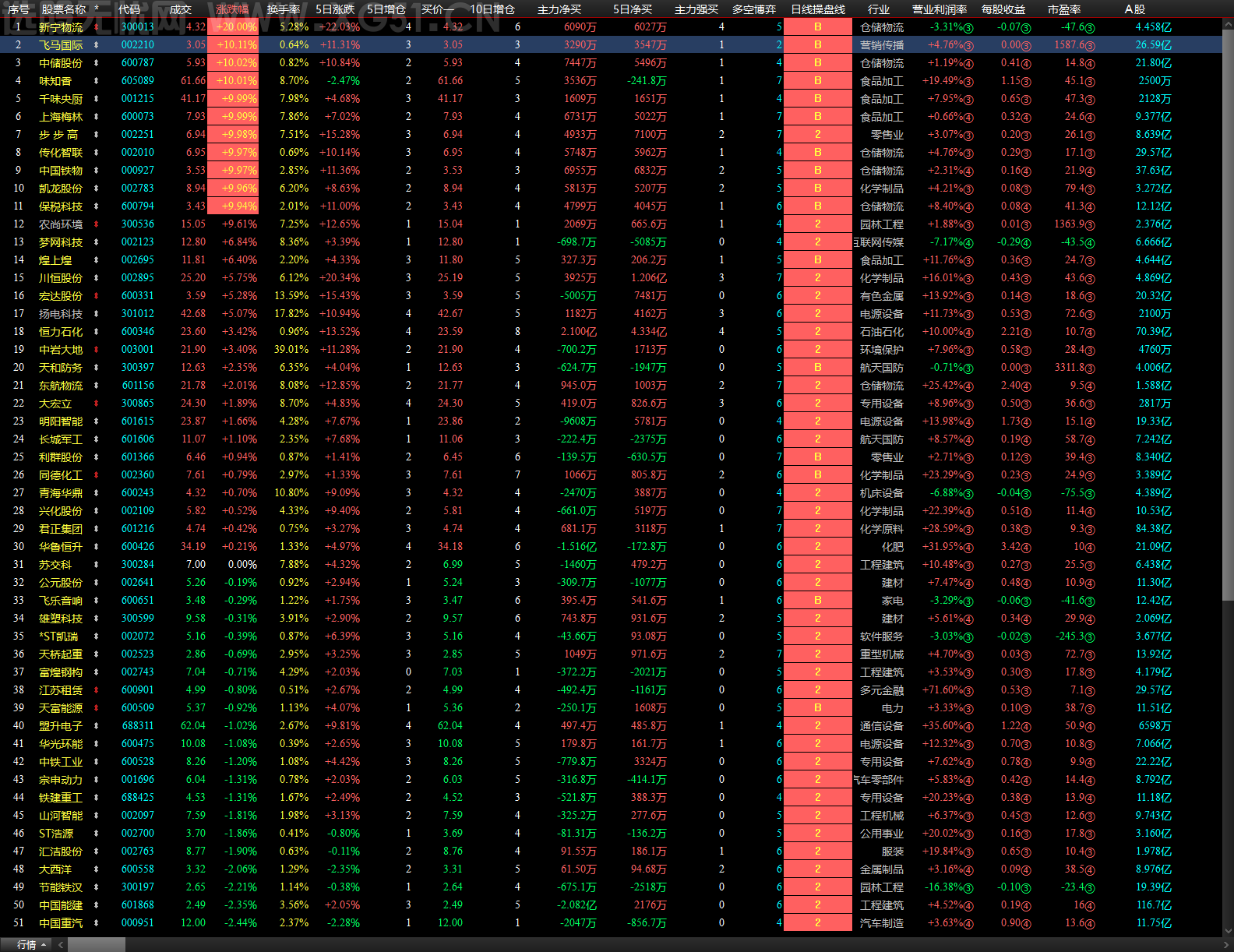The height and width of the screenshot is (952, 1234).
Task: Click the 日线操盘线 column header
Action: click(818, 9)
